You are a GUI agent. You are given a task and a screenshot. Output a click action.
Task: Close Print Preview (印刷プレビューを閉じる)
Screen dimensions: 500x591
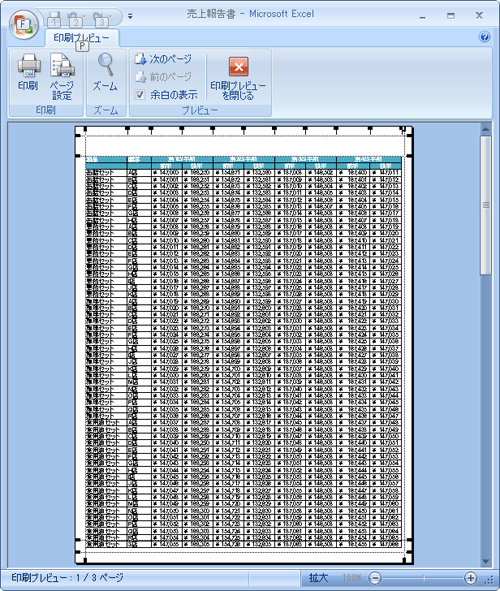238,78
